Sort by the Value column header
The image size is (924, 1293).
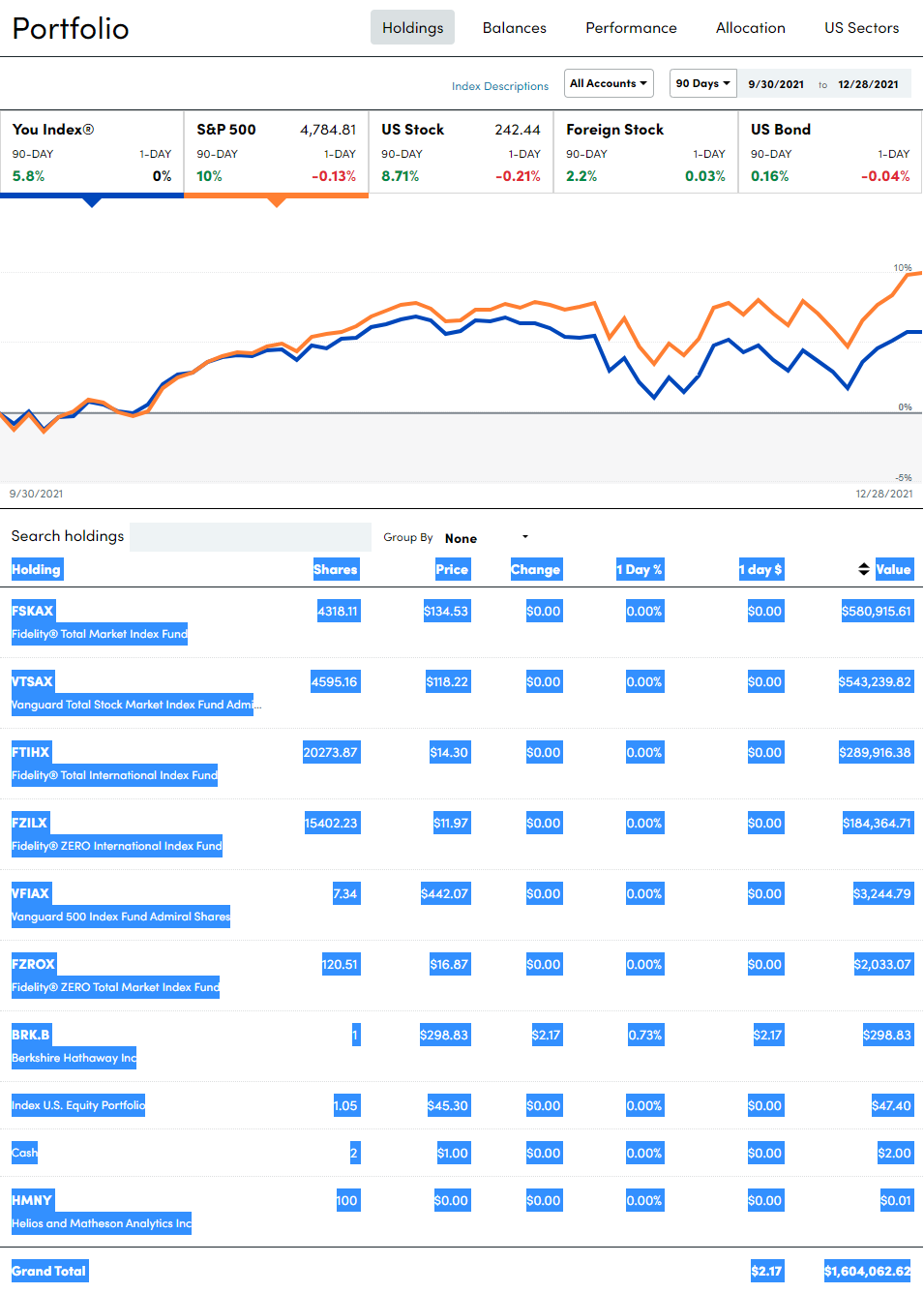click(x=894, y=570)
